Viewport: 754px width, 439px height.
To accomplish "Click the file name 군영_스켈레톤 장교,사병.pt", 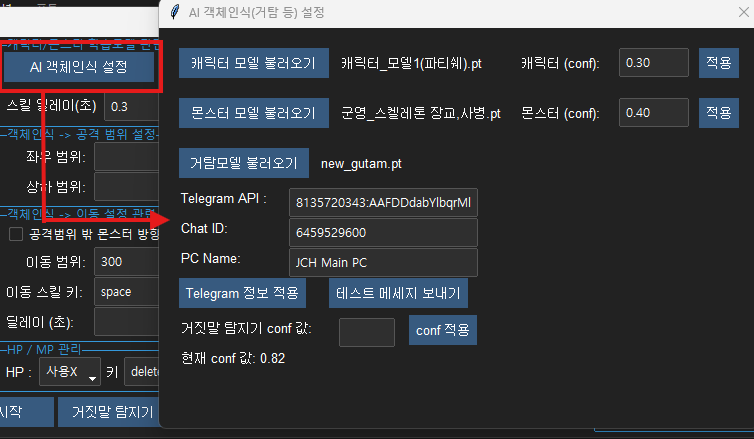I will tap(421, 113).
